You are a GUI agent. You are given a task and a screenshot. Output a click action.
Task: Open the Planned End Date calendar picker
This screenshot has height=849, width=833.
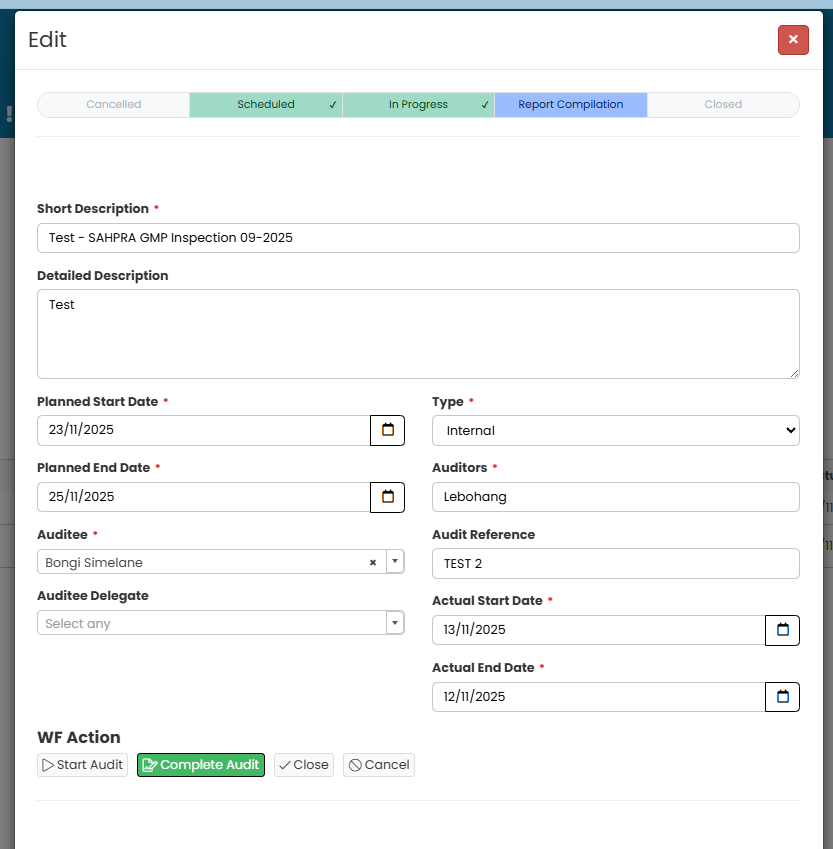387,497
